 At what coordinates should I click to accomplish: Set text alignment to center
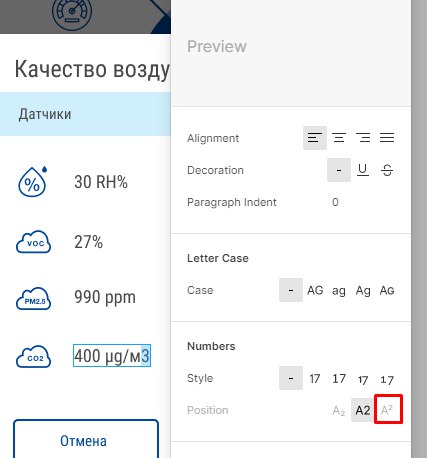339,138
